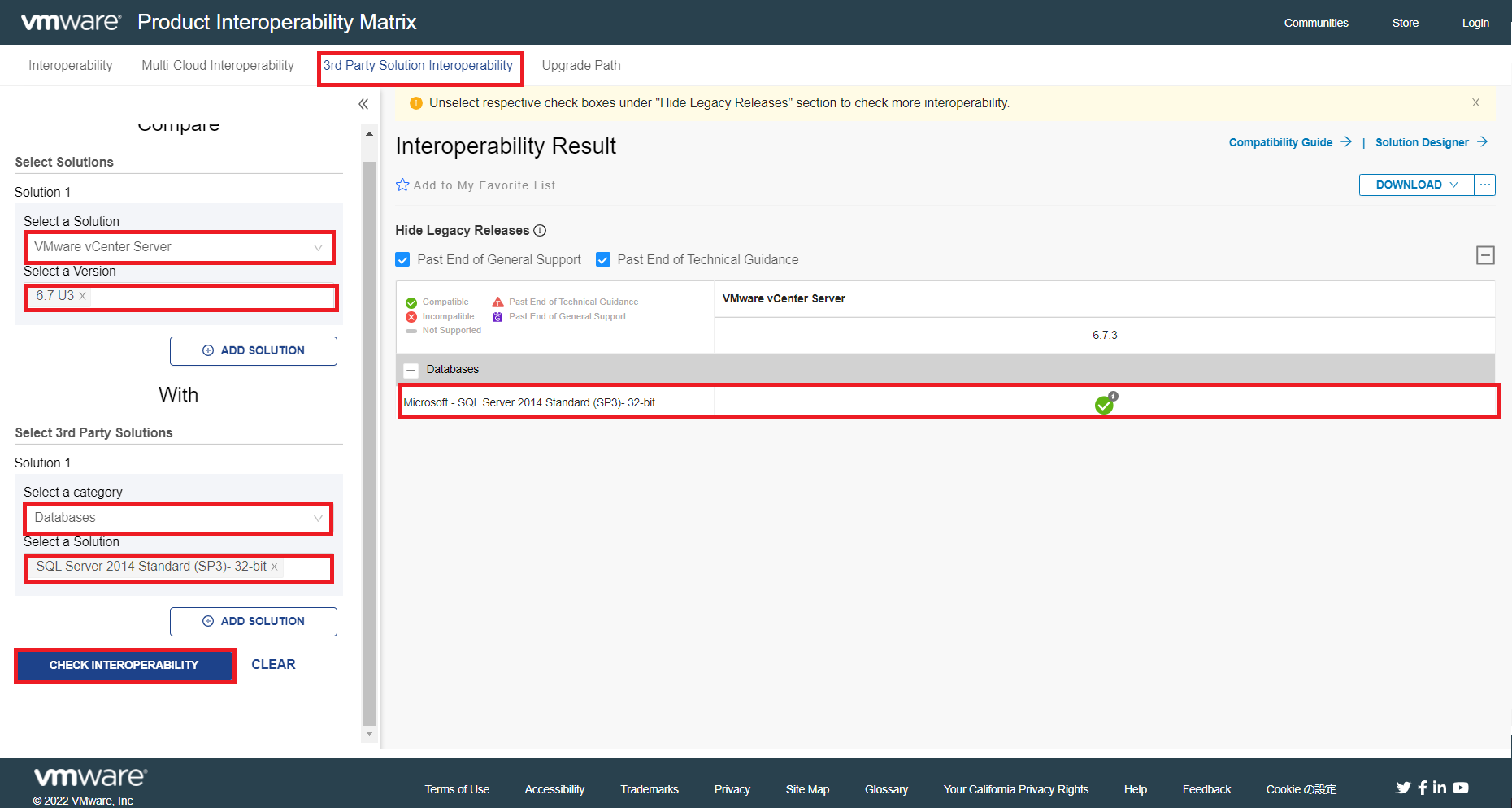The width and height of the screenshot is (1512, 808).
Task: Click the Check Interoperability button
Action: point(124,665)
